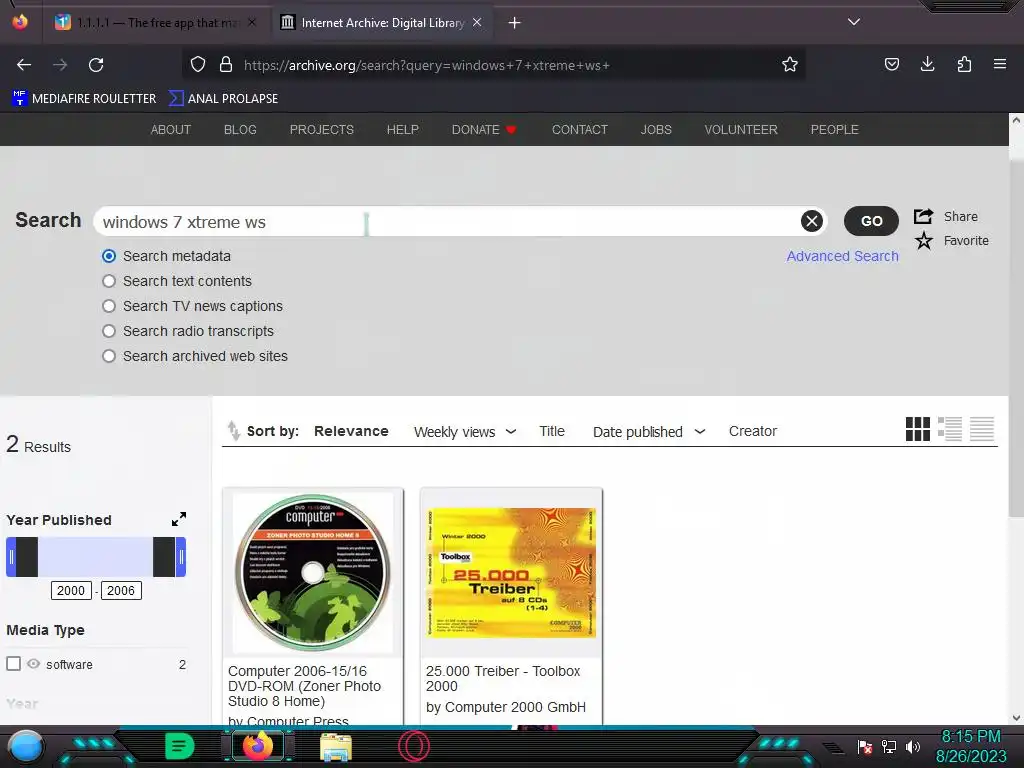Click the 2006 end year field
This screenshot has width=1024, height=768.
click(x=121, y=590)
